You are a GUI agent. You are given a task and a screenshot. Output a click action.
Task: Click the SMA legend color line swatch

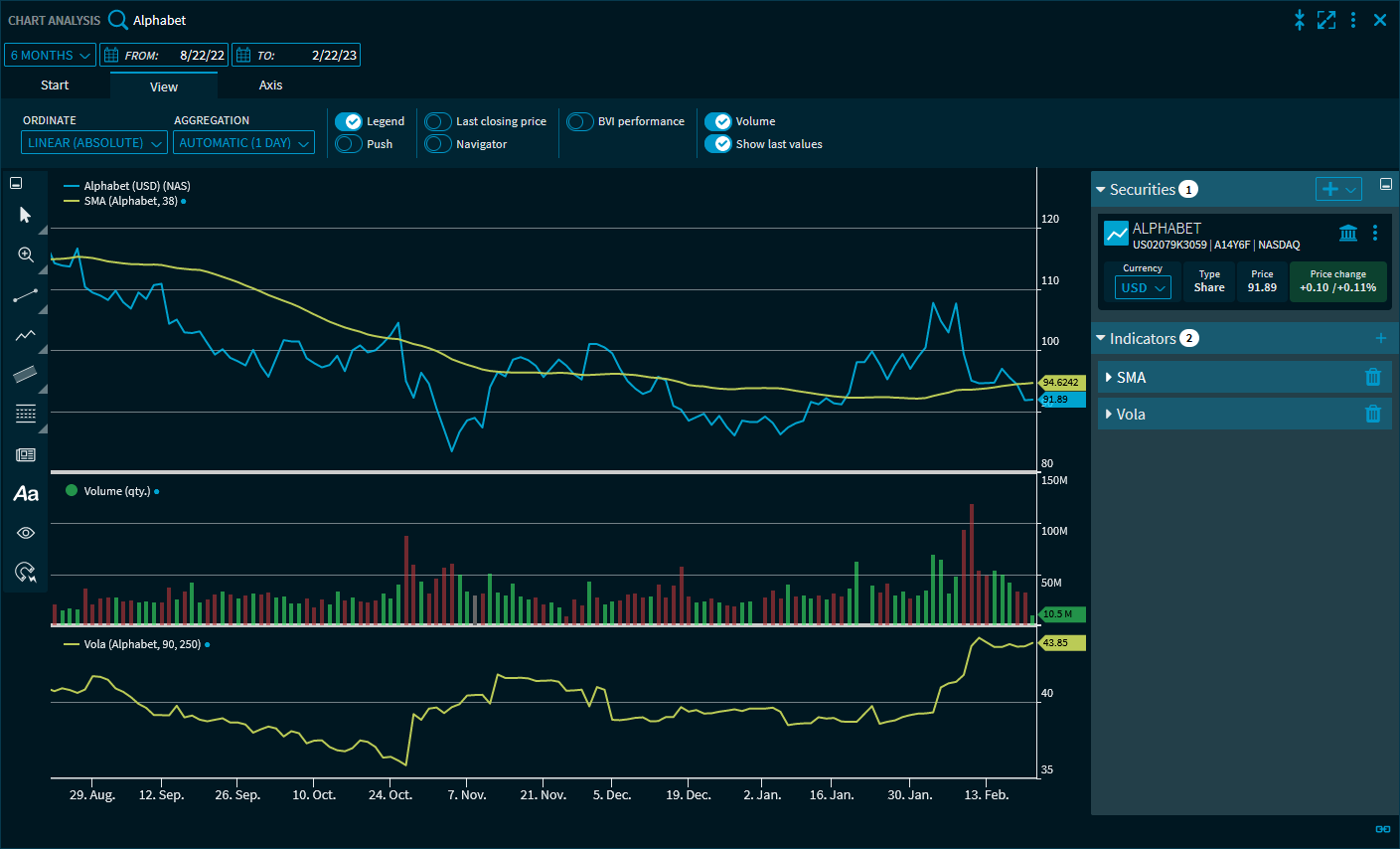point(72,201)
